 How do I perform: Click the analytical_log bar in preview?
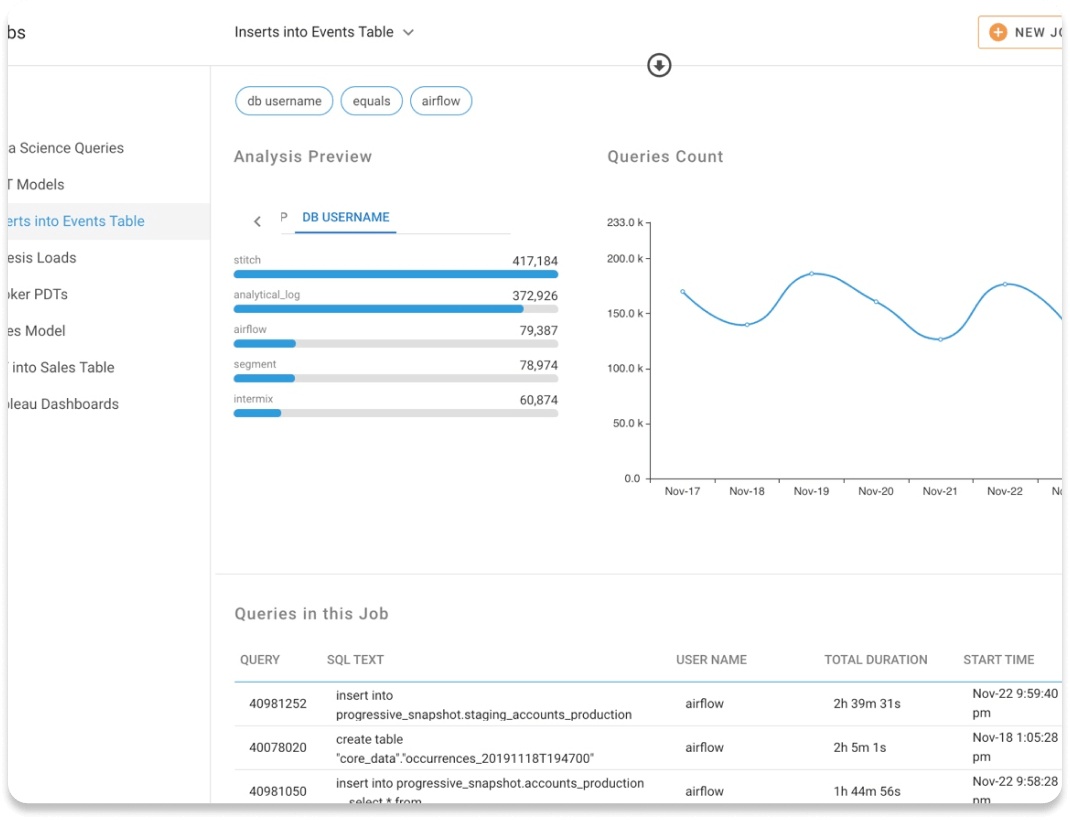(395, 309)
